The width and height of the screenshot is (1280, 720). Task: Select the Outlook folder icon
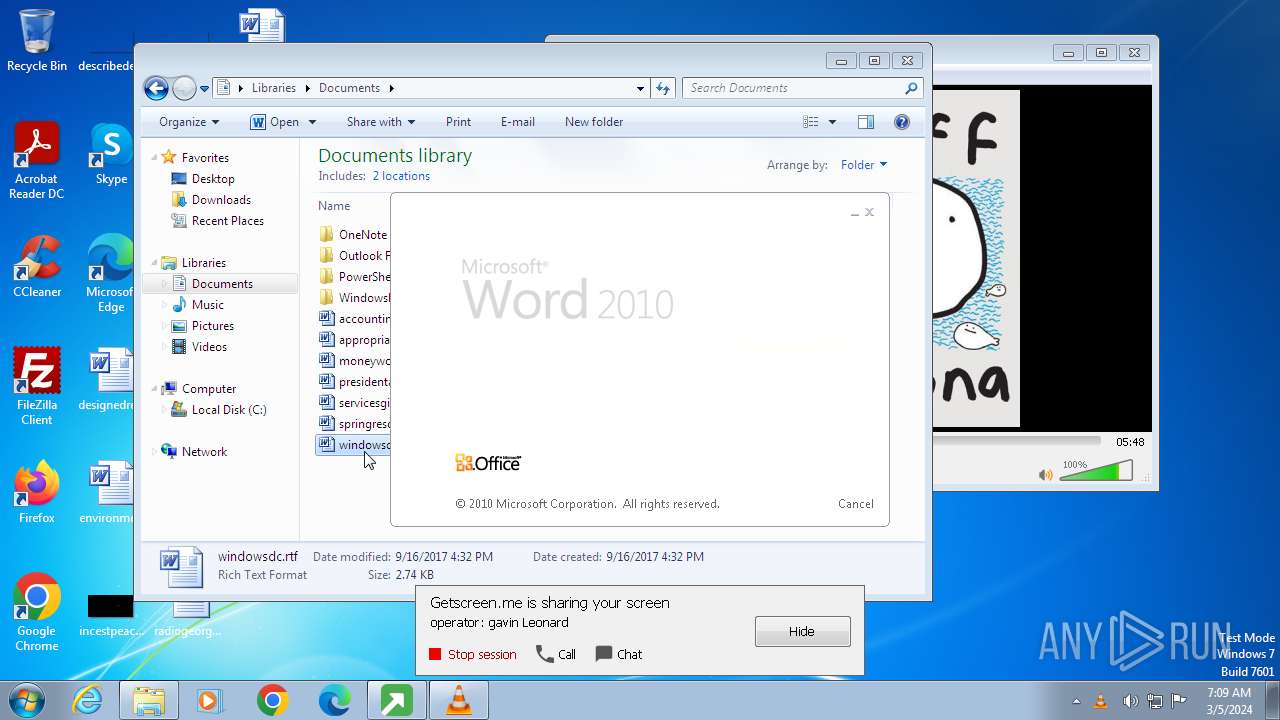[326, 256]
